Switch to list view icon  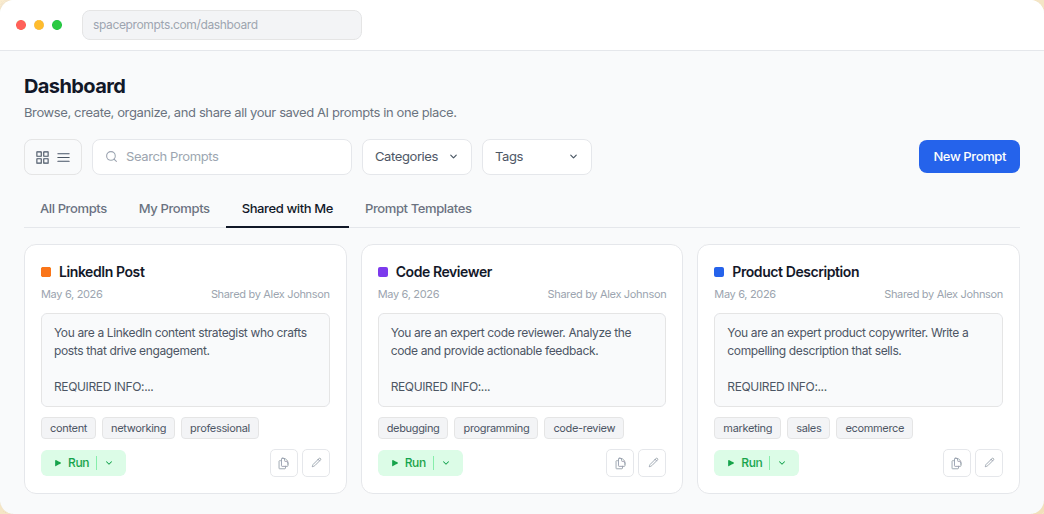pos(63,157)
